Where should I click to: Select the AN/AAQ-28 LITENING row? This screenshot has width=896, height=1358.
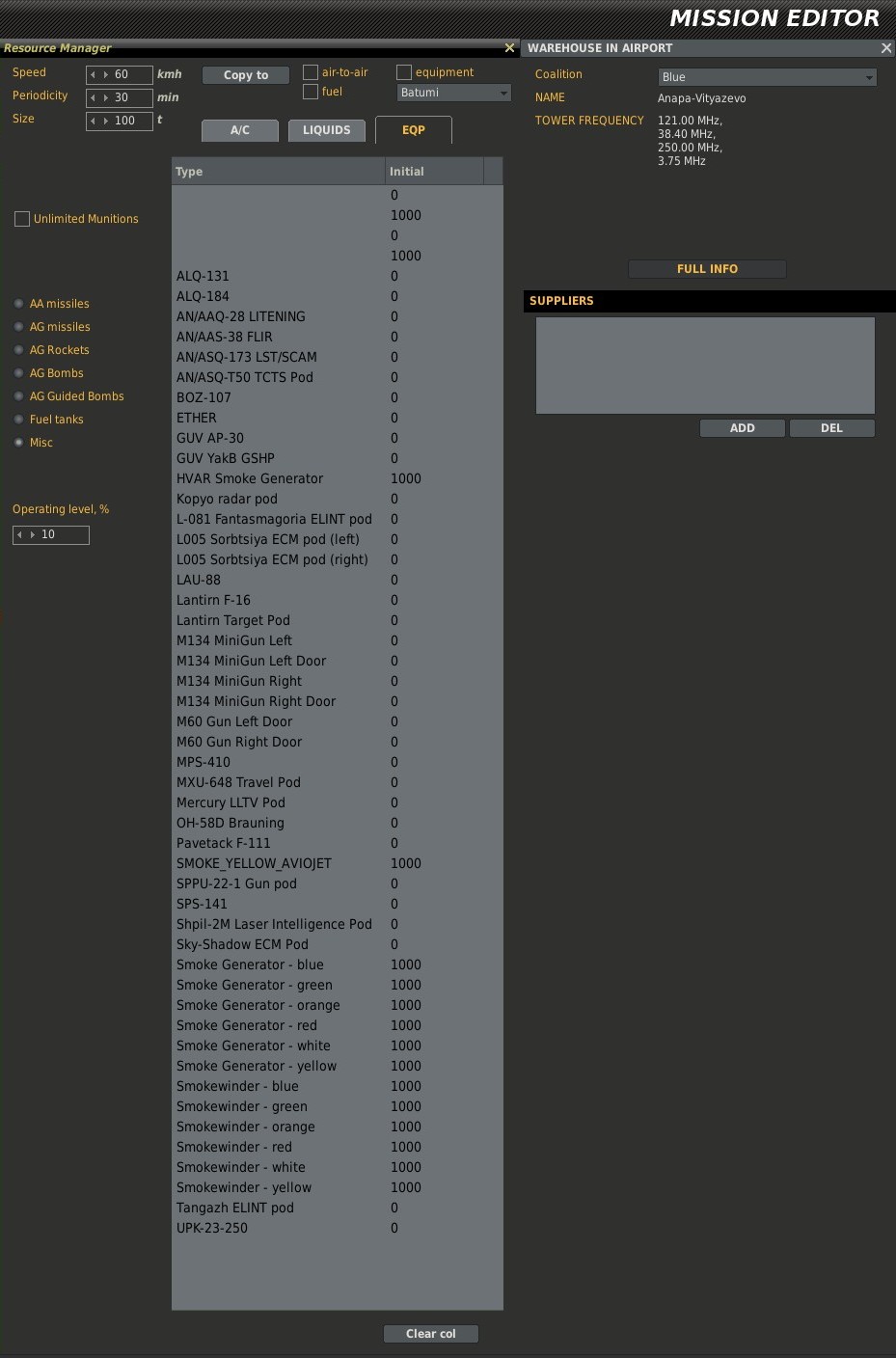(x=337, y=316)
